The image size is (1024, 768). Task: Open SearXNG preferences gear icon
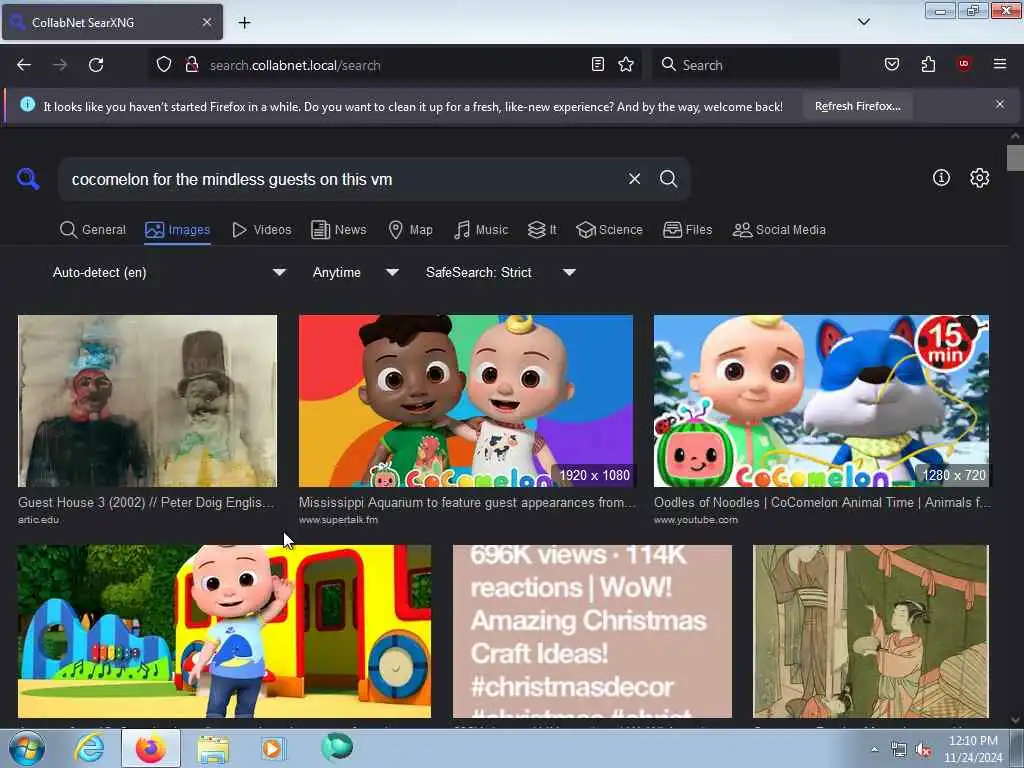click(x=980, y=178)
